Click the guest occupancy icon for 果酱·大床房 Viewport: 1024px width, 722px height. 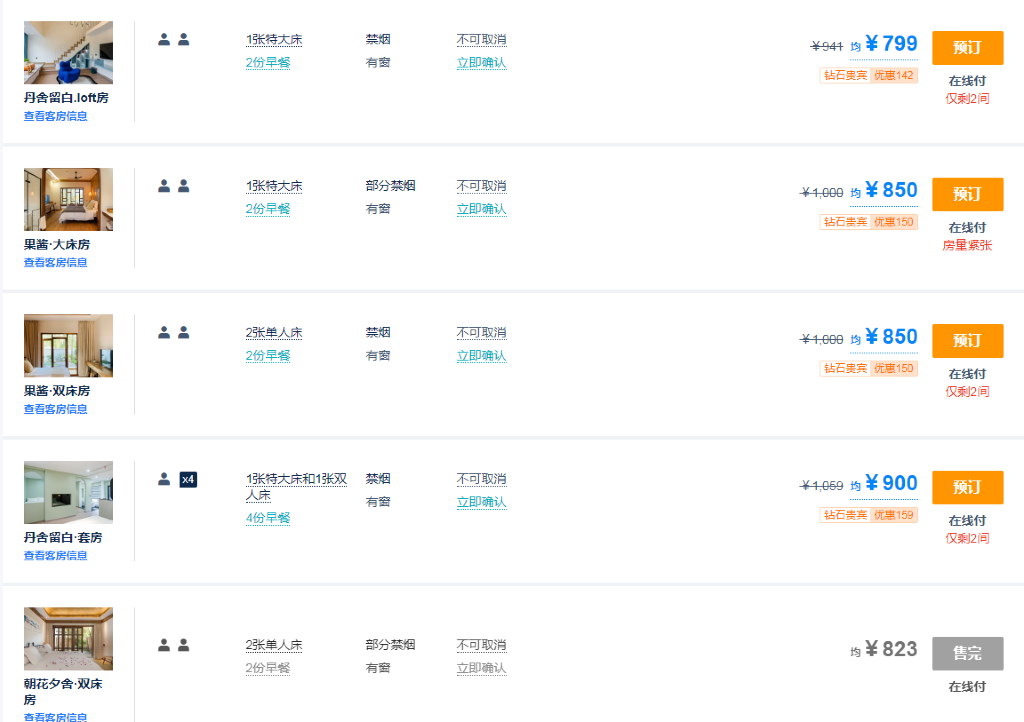coord(173,186)
